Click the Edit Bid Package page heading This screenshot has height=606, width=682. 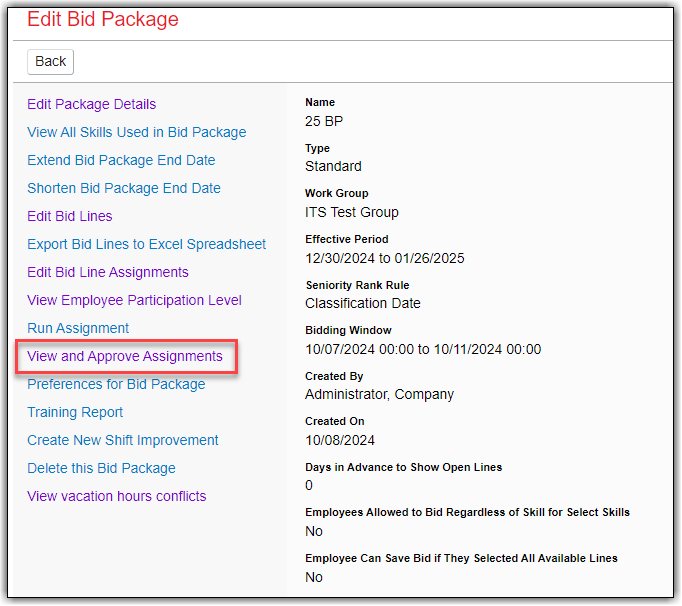click(102, 19)
